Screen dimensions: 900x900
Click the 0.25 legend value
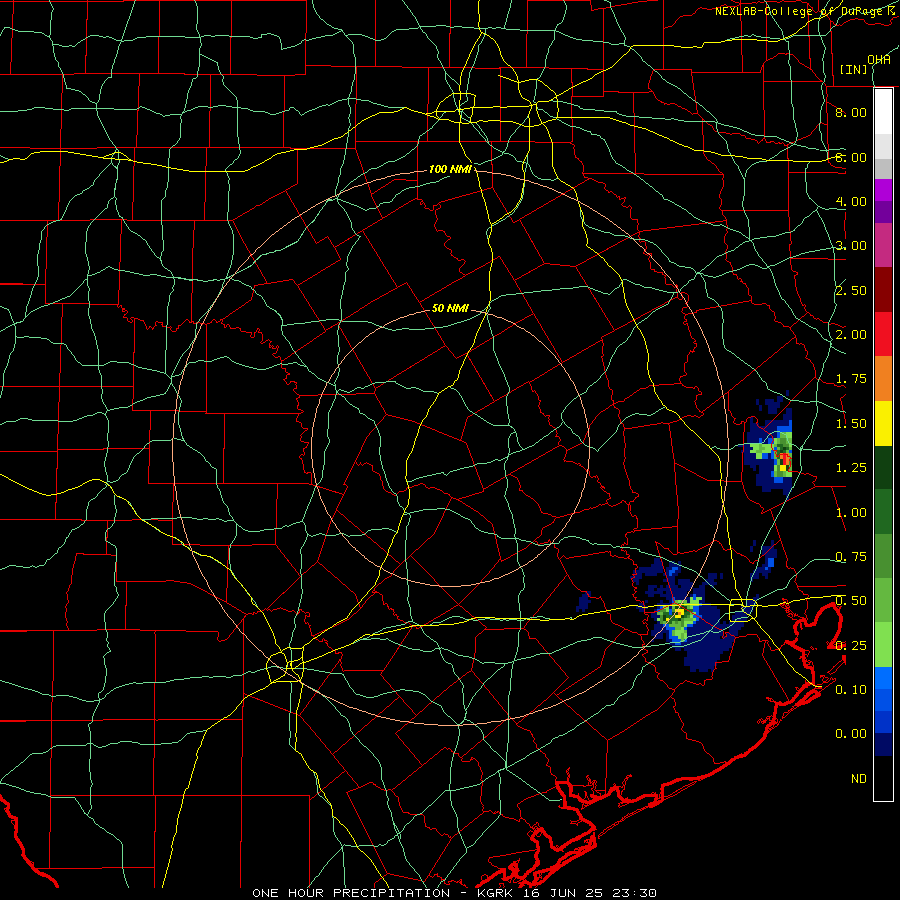[x=851, y=646]
